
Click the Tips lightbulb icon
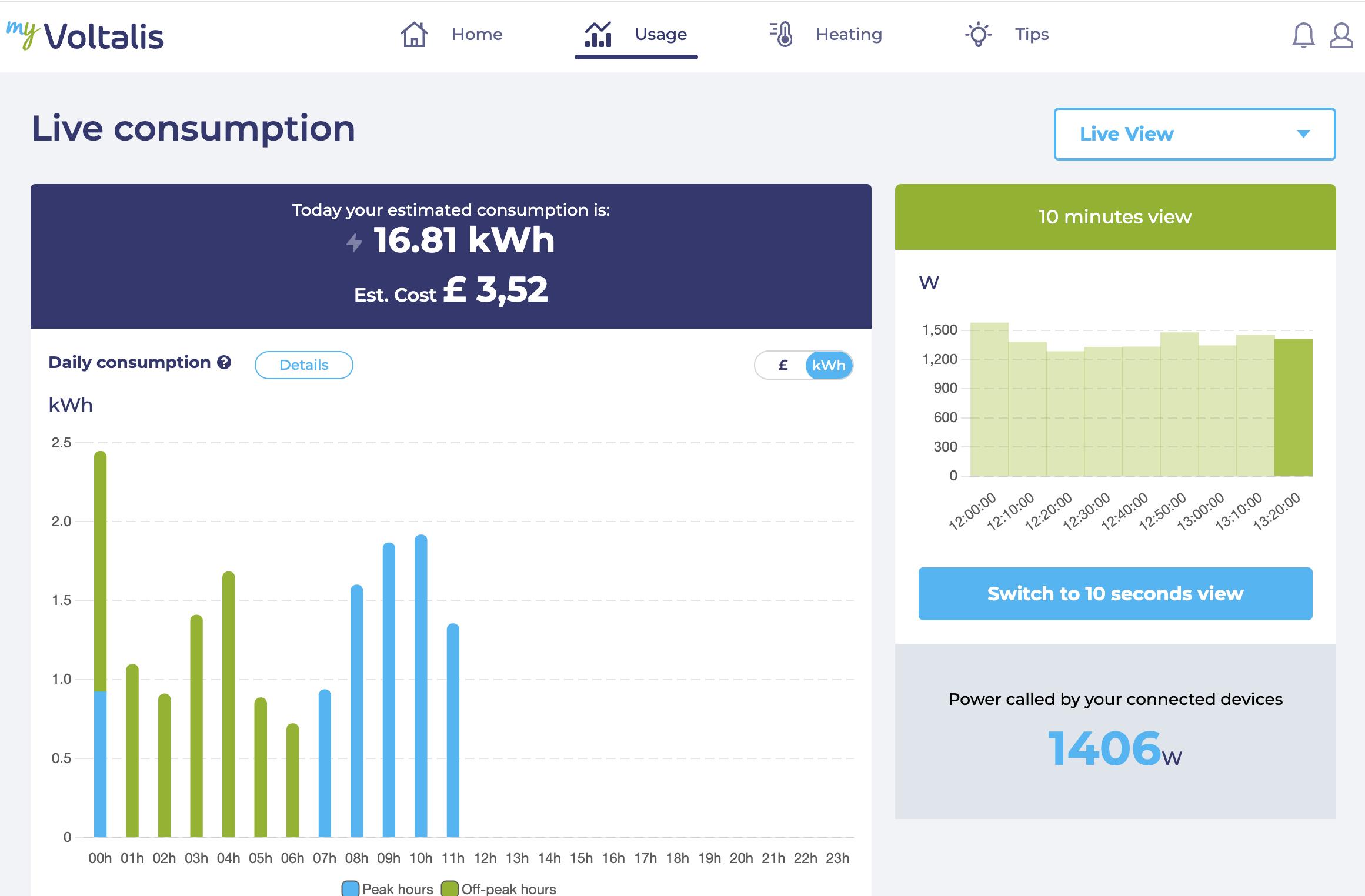coord(978,34)
